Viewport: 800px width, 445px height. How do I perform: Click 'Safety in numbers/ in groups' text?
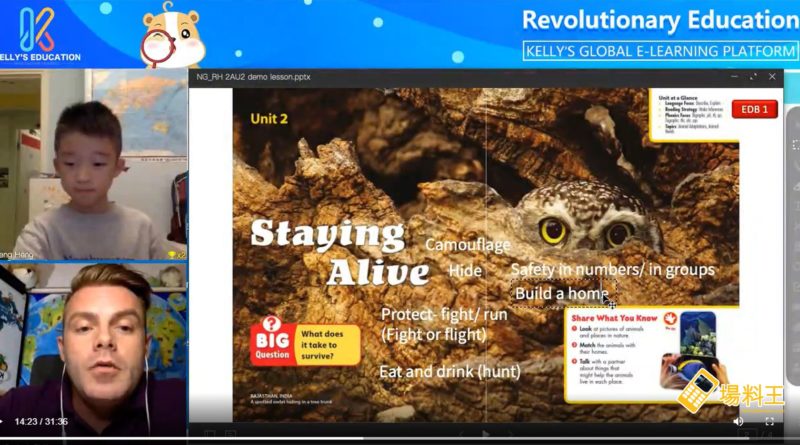click(x=613, y=269)
